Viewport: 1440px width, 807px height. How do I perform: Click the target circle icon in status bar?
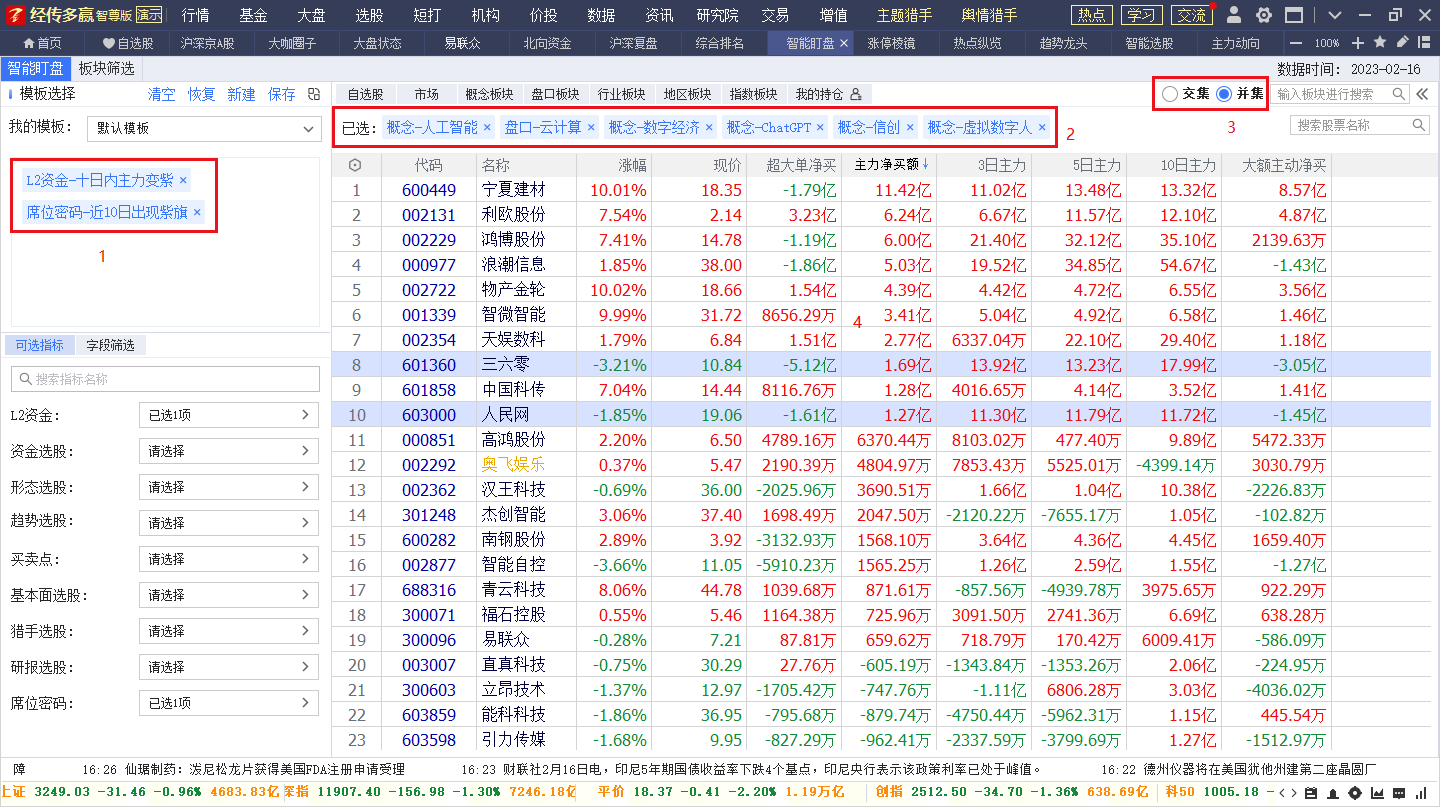click(x=1355, y=793)
